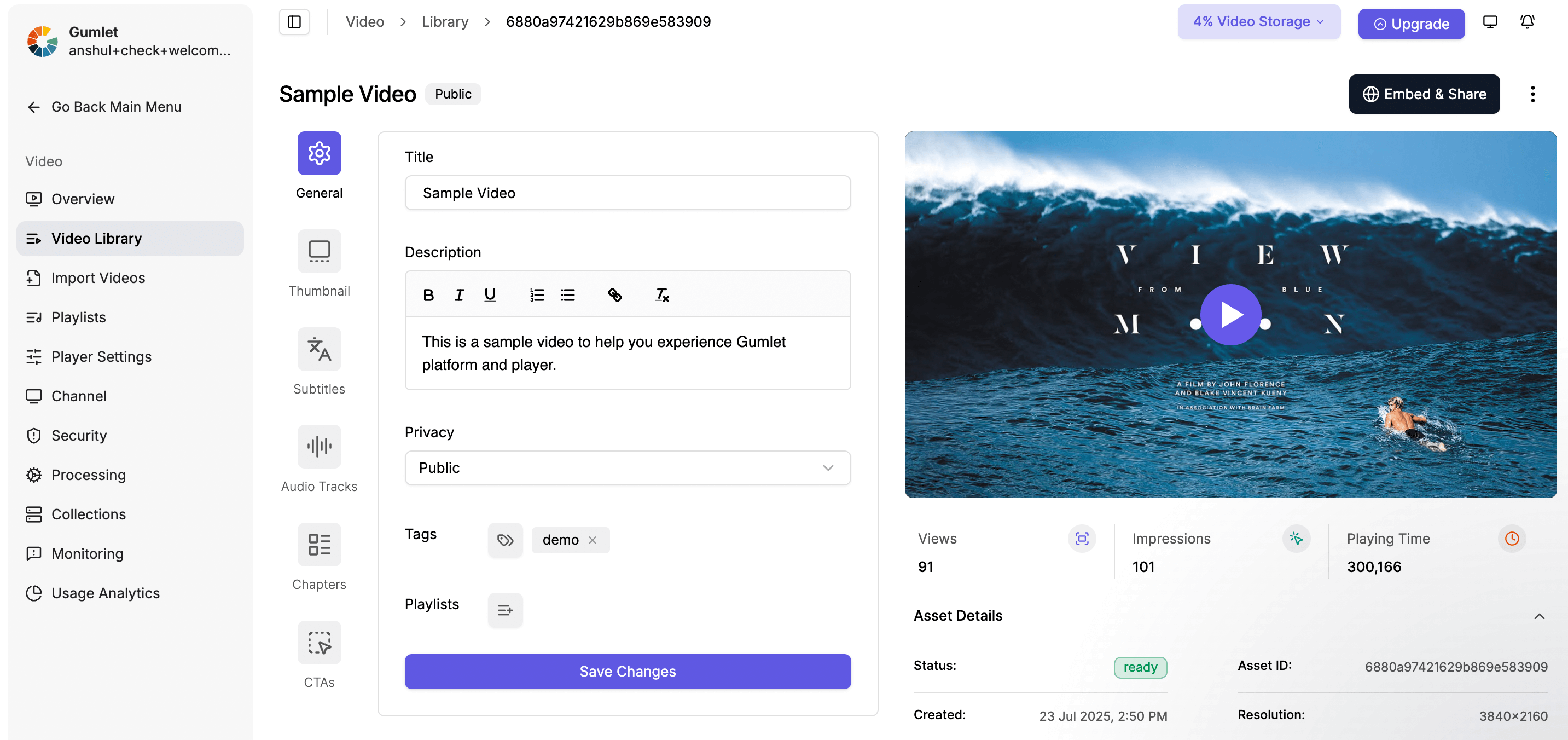Click the Public badge beside title
Viewport: 1568px width, 740px height.
453,94
